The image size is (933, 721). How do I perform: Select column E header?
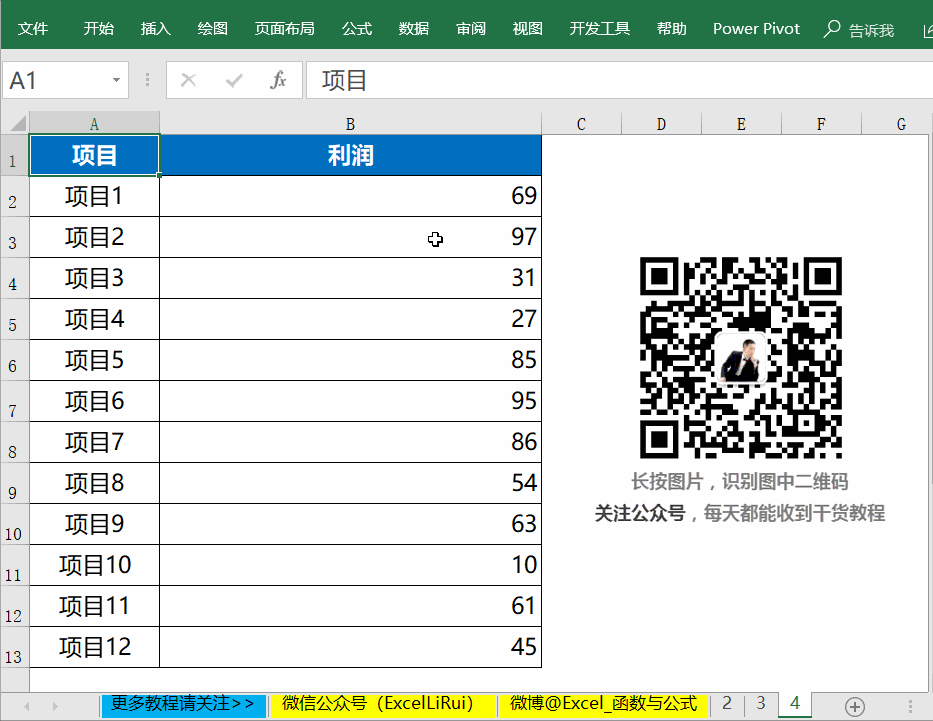click(x=741, y=124)
